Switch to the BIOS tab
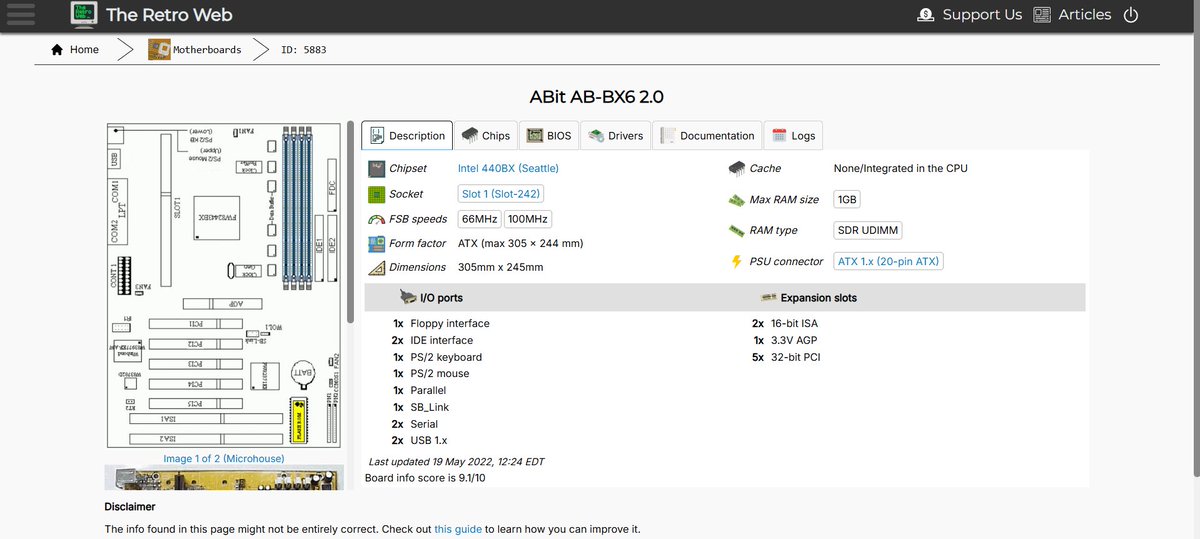This screenshot has height=539, width=1200. click(x=548, y=135)
